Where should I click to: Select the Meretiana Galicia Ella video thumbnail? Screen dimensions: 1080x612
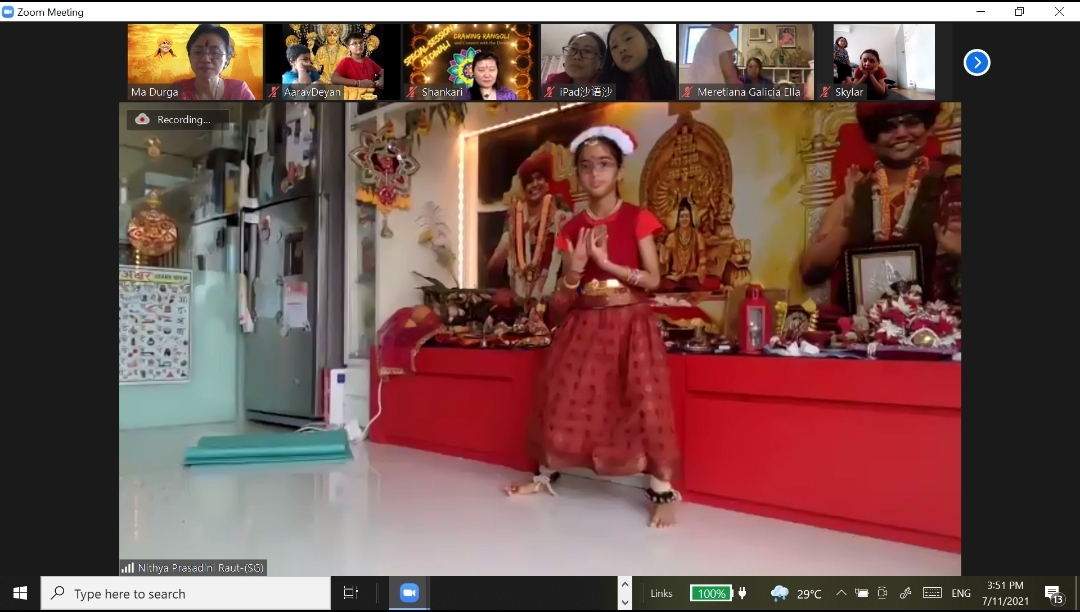click(x=745, y=62)
